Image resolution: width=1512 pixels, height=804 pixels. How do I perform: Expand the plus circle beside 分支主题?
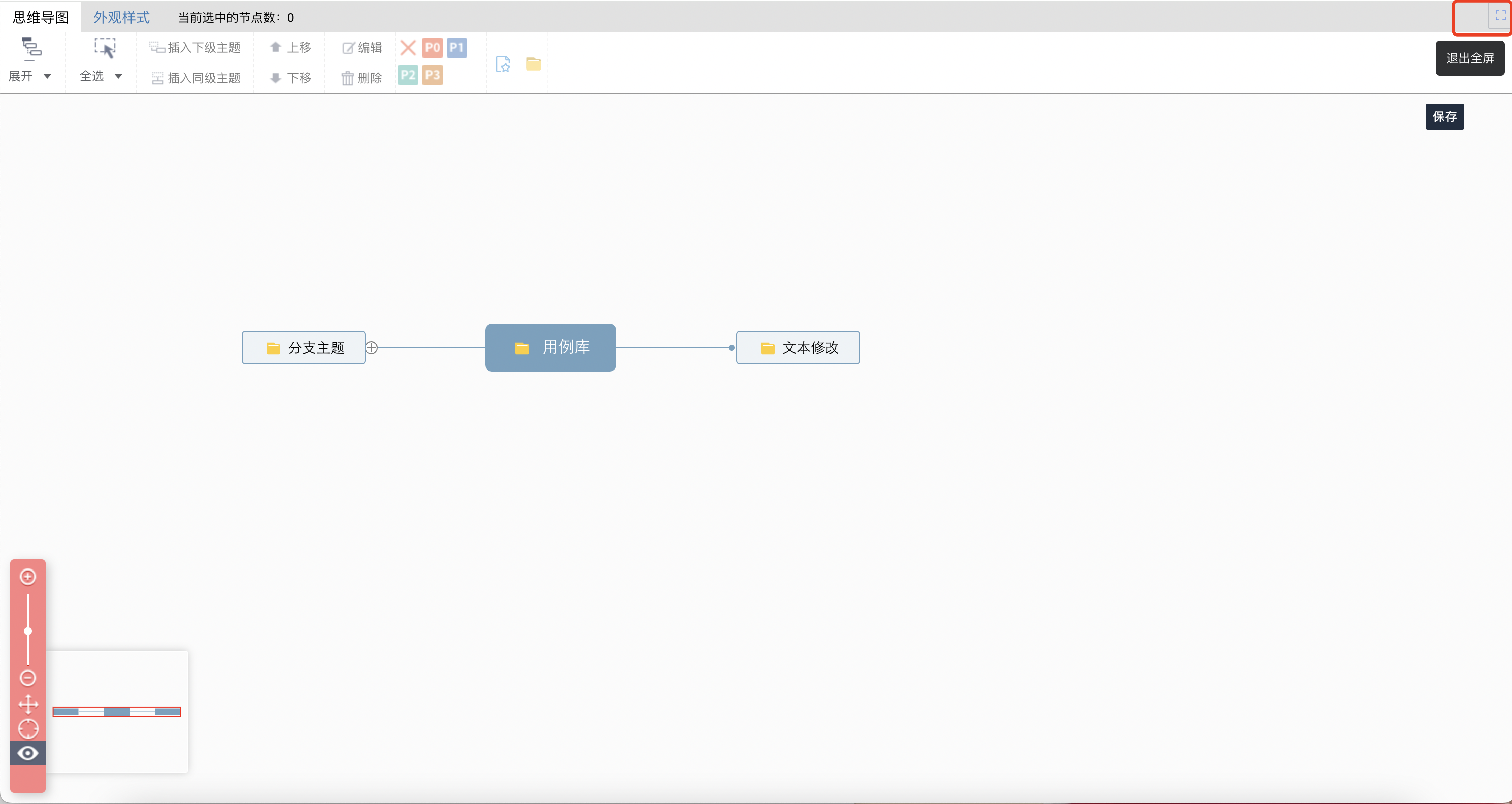click(372, 347)
